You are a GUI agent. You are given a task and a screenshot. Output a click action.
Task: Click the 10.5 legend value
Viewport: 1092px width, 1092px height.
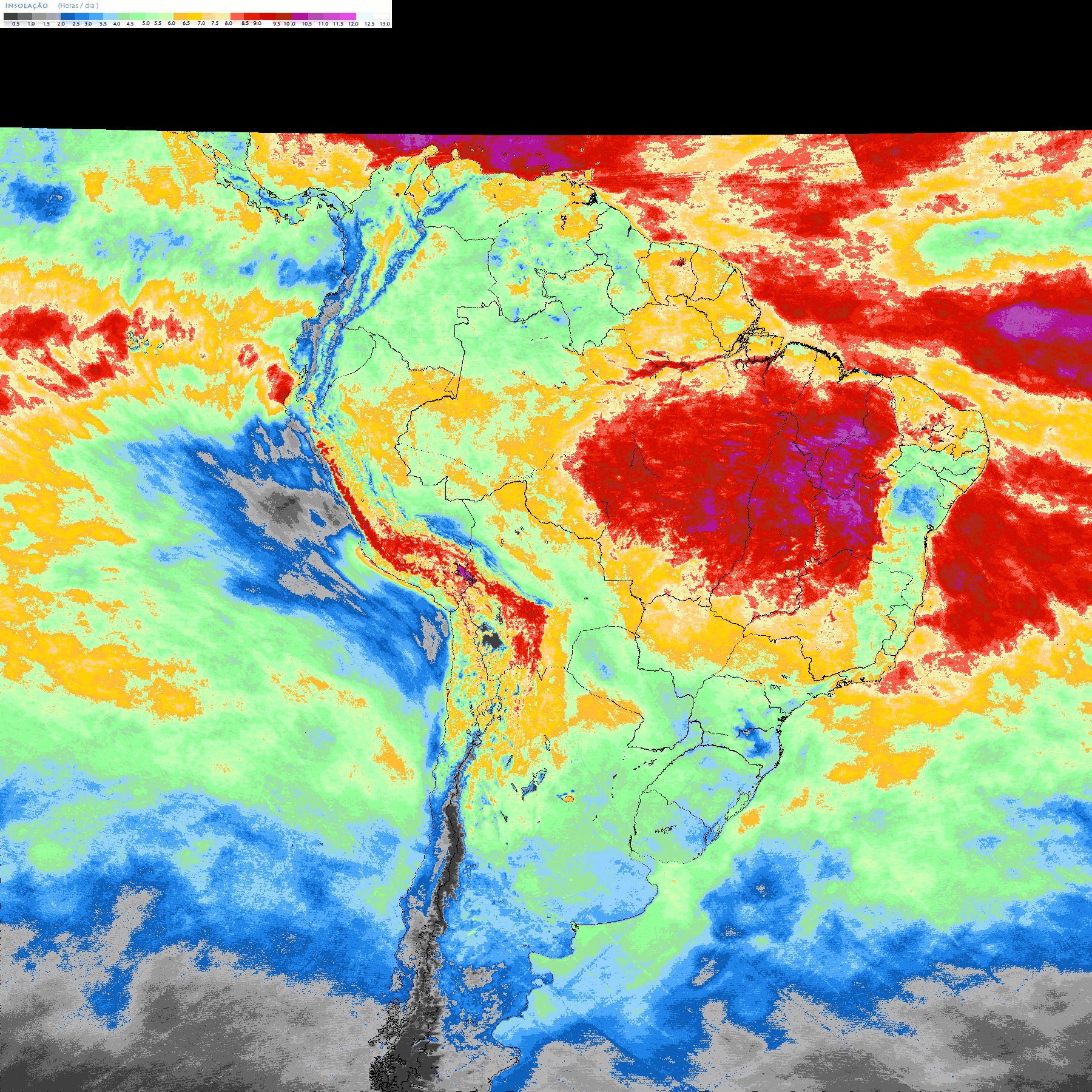(307, 24)
